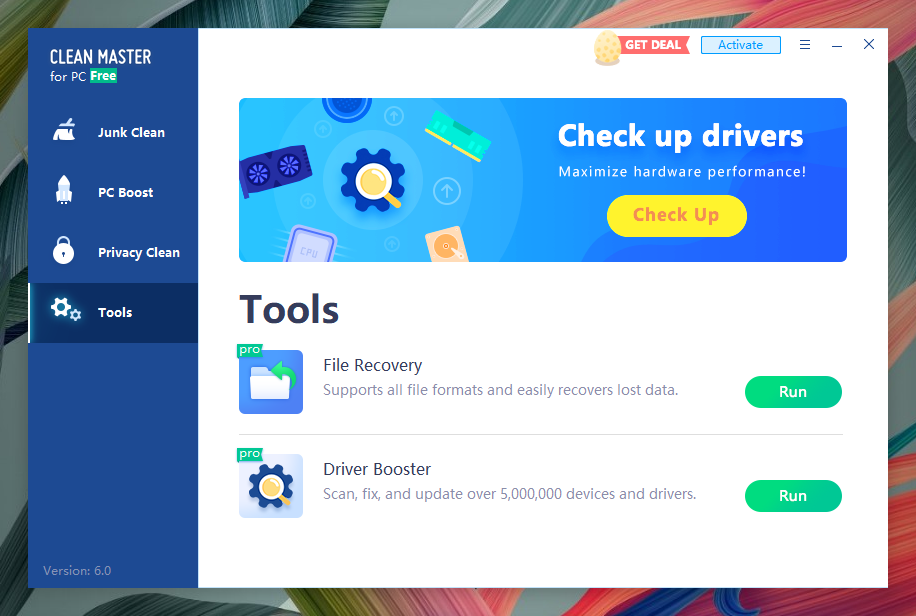The height and width of the screenshot is (616, 916).
Task: Select the Tools tab in the sidebar
Action: 113,313
